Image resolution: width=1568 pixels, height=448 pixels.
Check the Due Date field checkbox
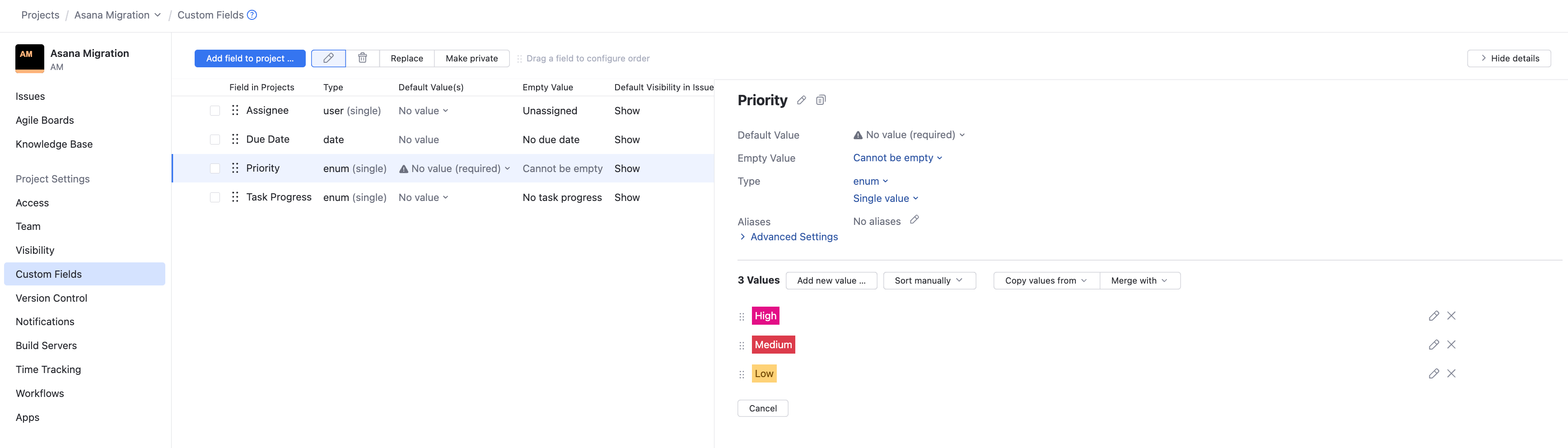click(x=215, y=140)
